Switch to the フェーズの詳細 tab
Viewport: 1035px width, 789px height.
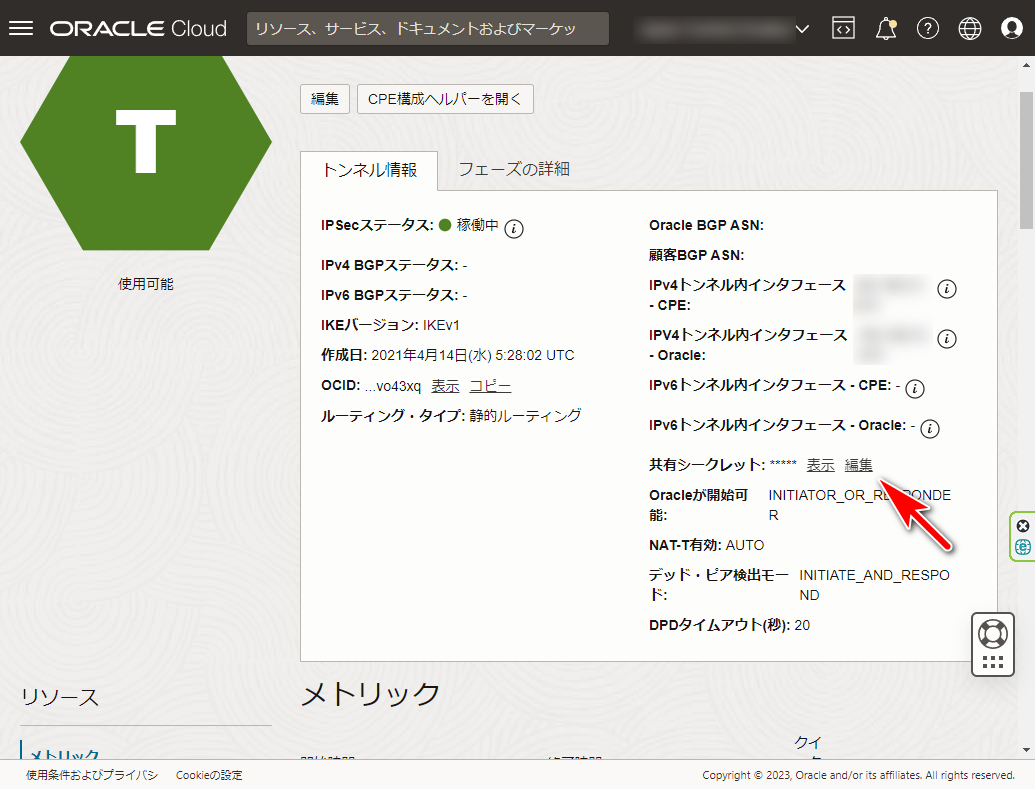[514, 169]
